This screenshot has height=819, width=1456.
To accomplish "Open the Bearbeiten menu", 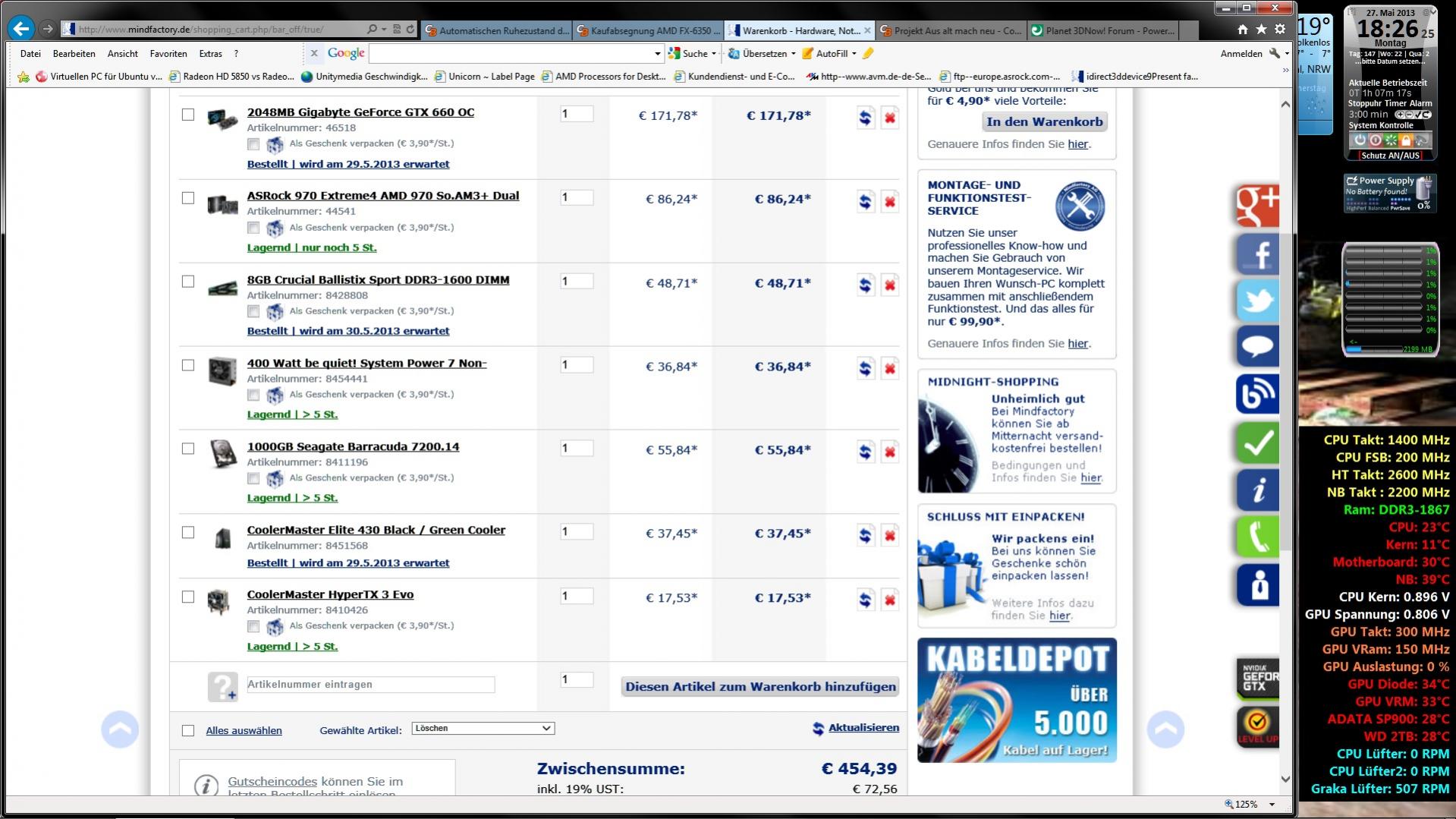I will click(74, 54).
